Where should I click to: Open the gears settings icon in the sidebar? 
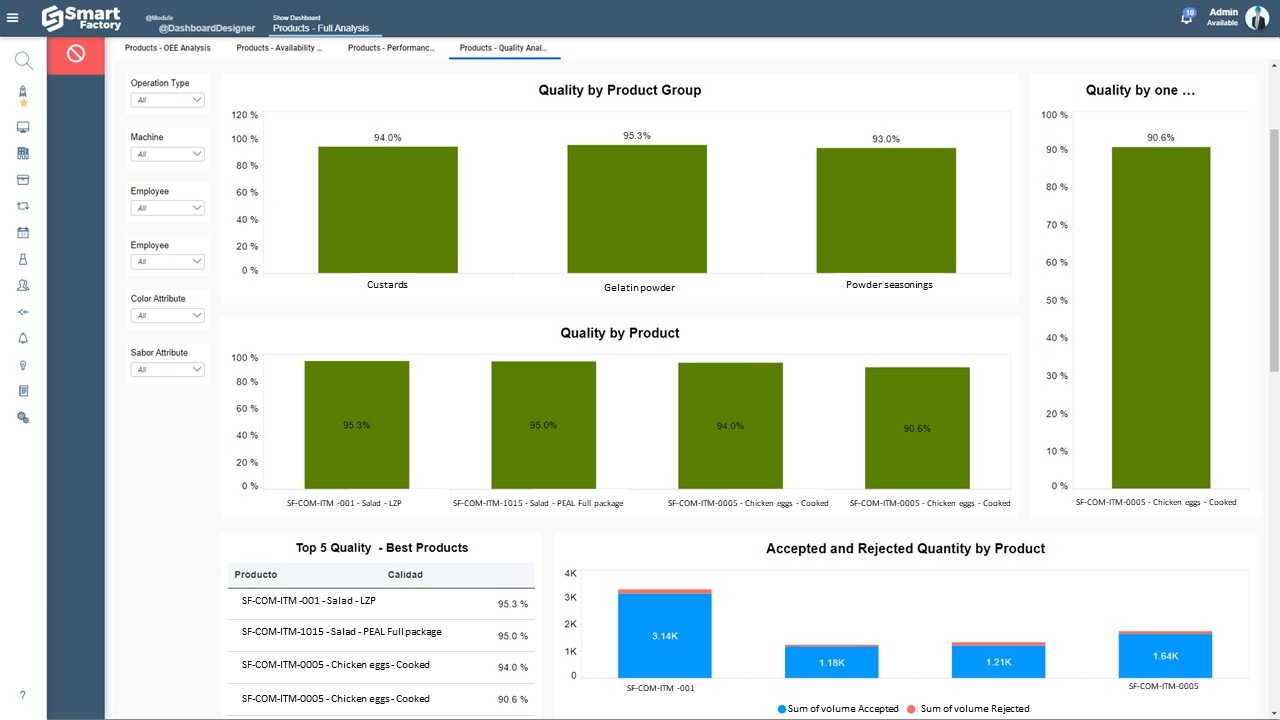pyautogui.click(x=23, y=418)
